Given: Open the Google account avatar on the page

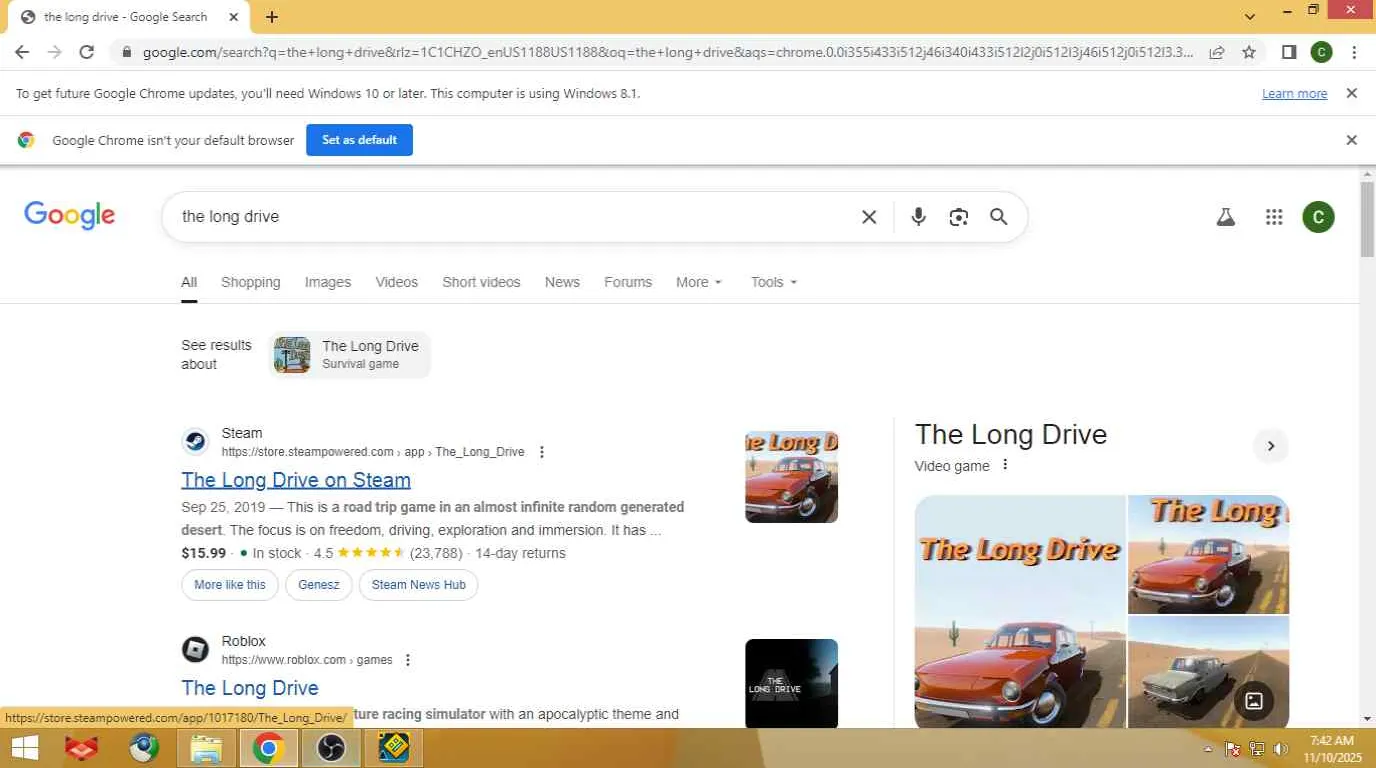Looking at the screenshot, I should 1318,217.
